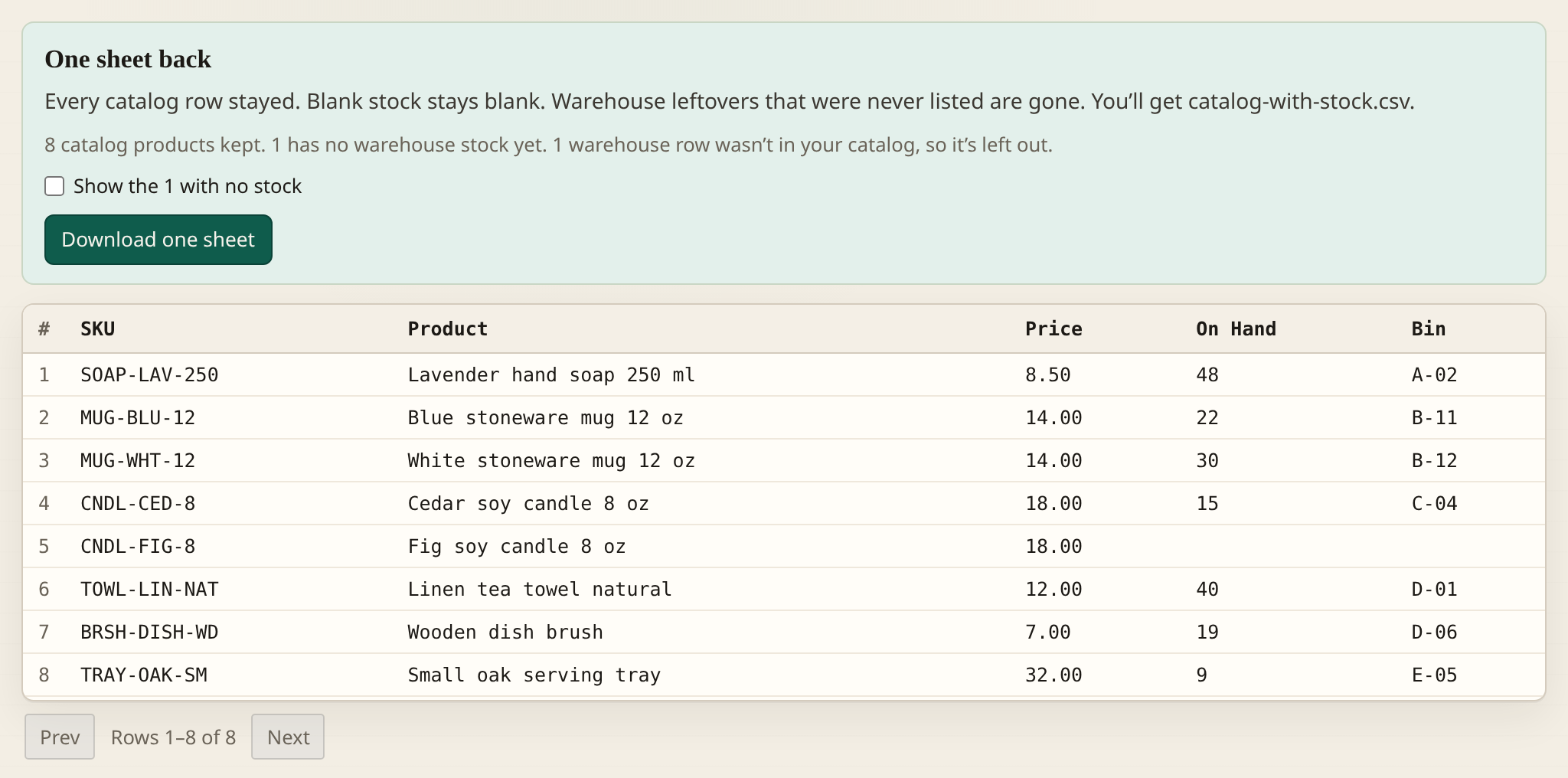Click the TOWL-LIN-NAT SKU cell
This screenshot has height=778, width=1568.
point(149,590)
